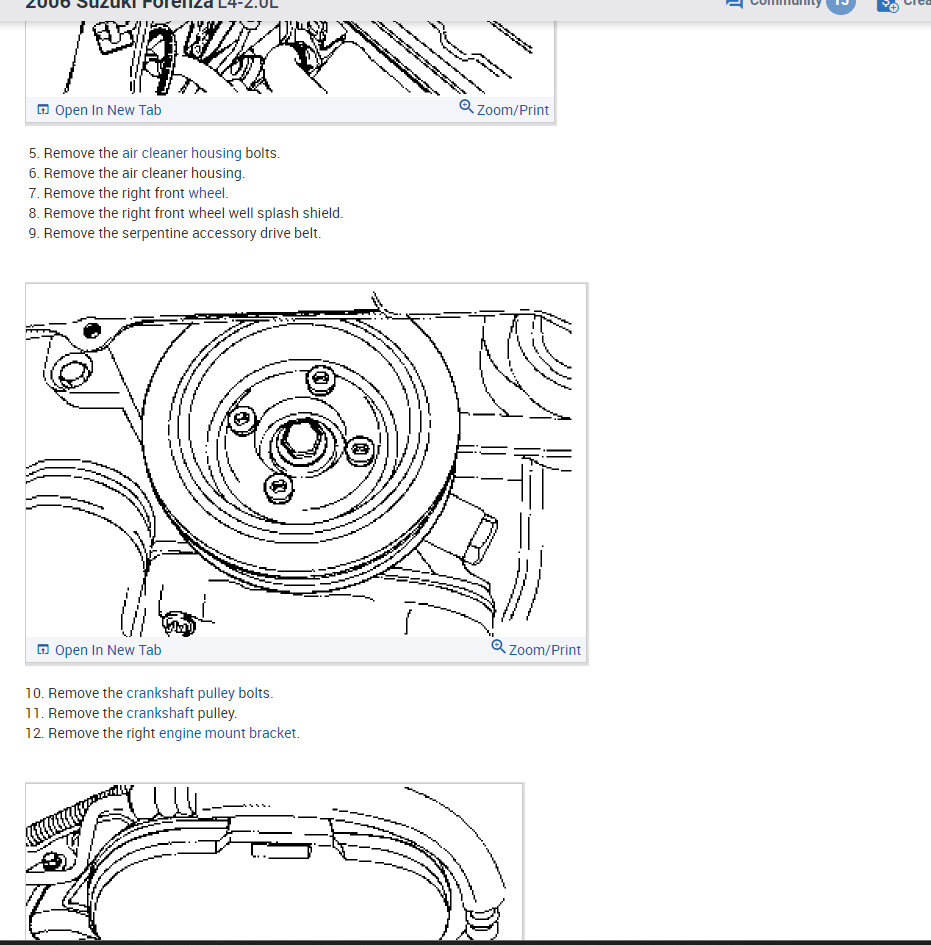Follow the 'crankshaft' link in step 11

click(x=160, y=713)
